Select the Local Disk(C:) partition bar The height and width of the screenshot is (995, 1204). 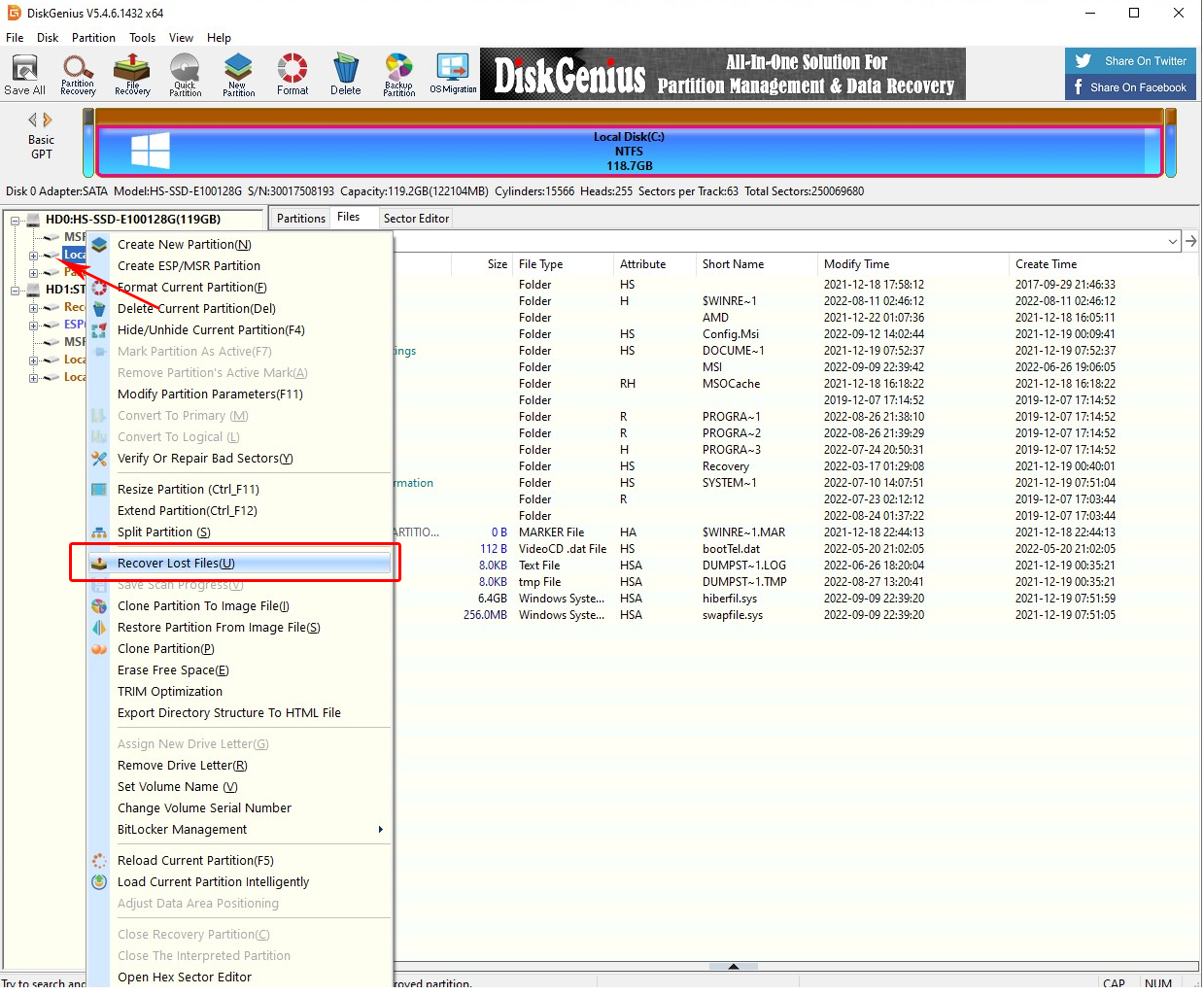(628, 152)
